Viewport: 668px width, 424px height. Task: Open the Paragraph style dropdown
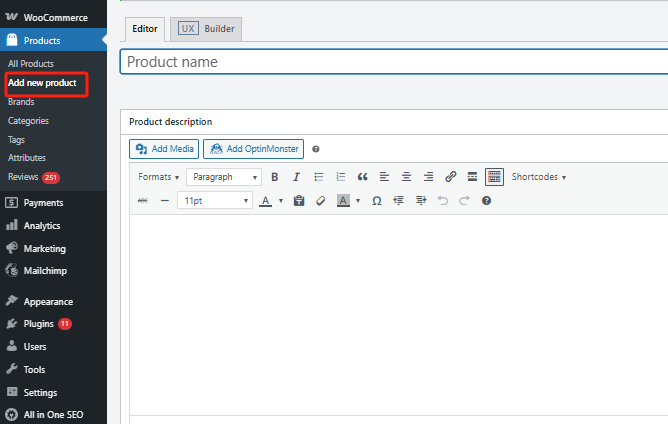tap(224, 177)
